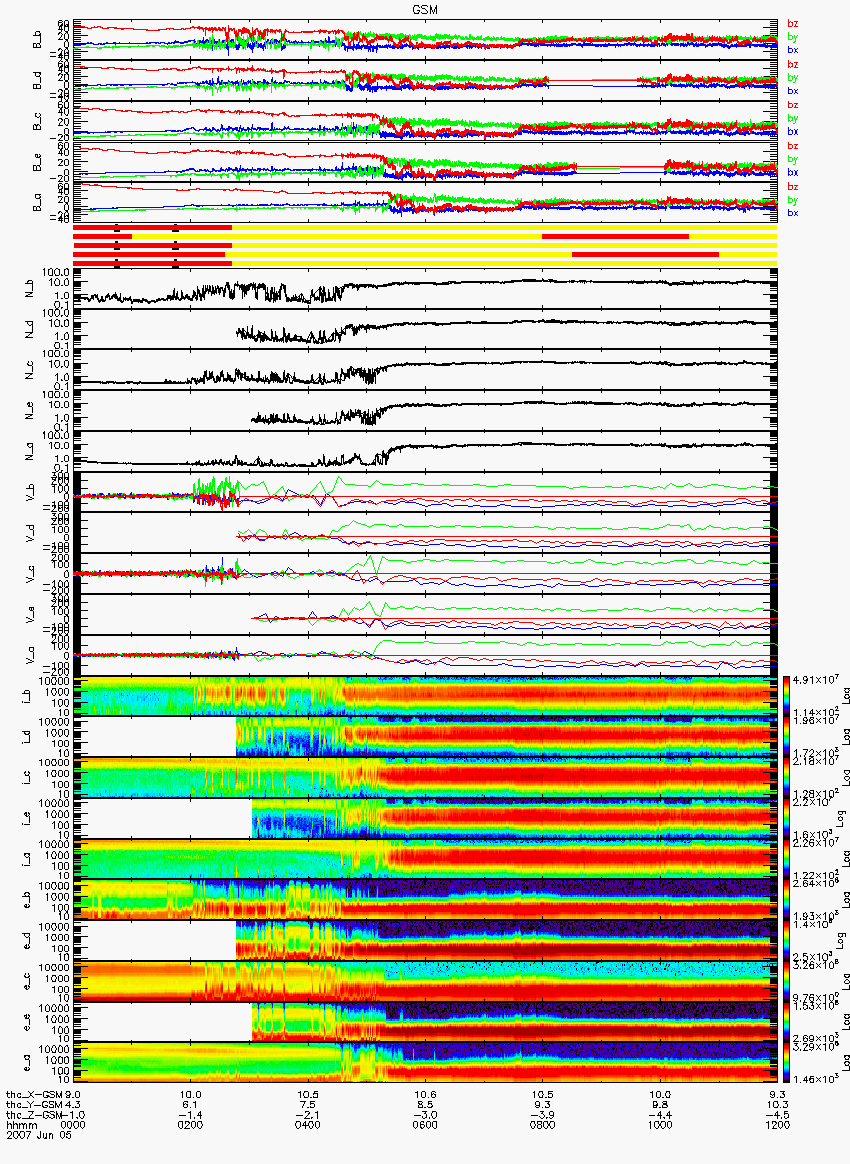Click the i_c ion spectrogram label
Viewport: 850px width, 1164px height.
[x=27, y=778]
